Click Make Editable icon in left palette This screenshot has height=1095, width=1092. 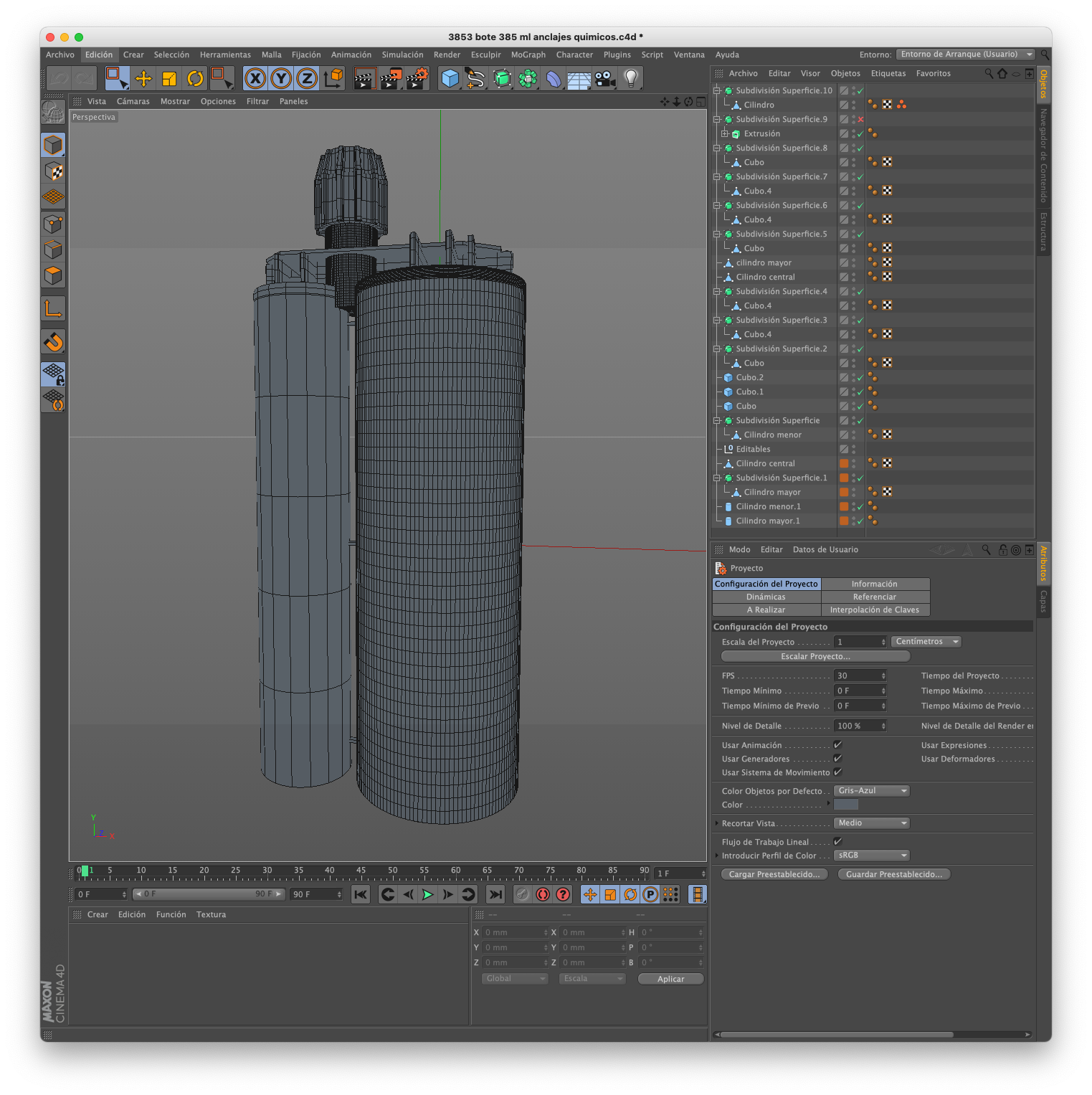pyautogui.click(x=53, y=112)
